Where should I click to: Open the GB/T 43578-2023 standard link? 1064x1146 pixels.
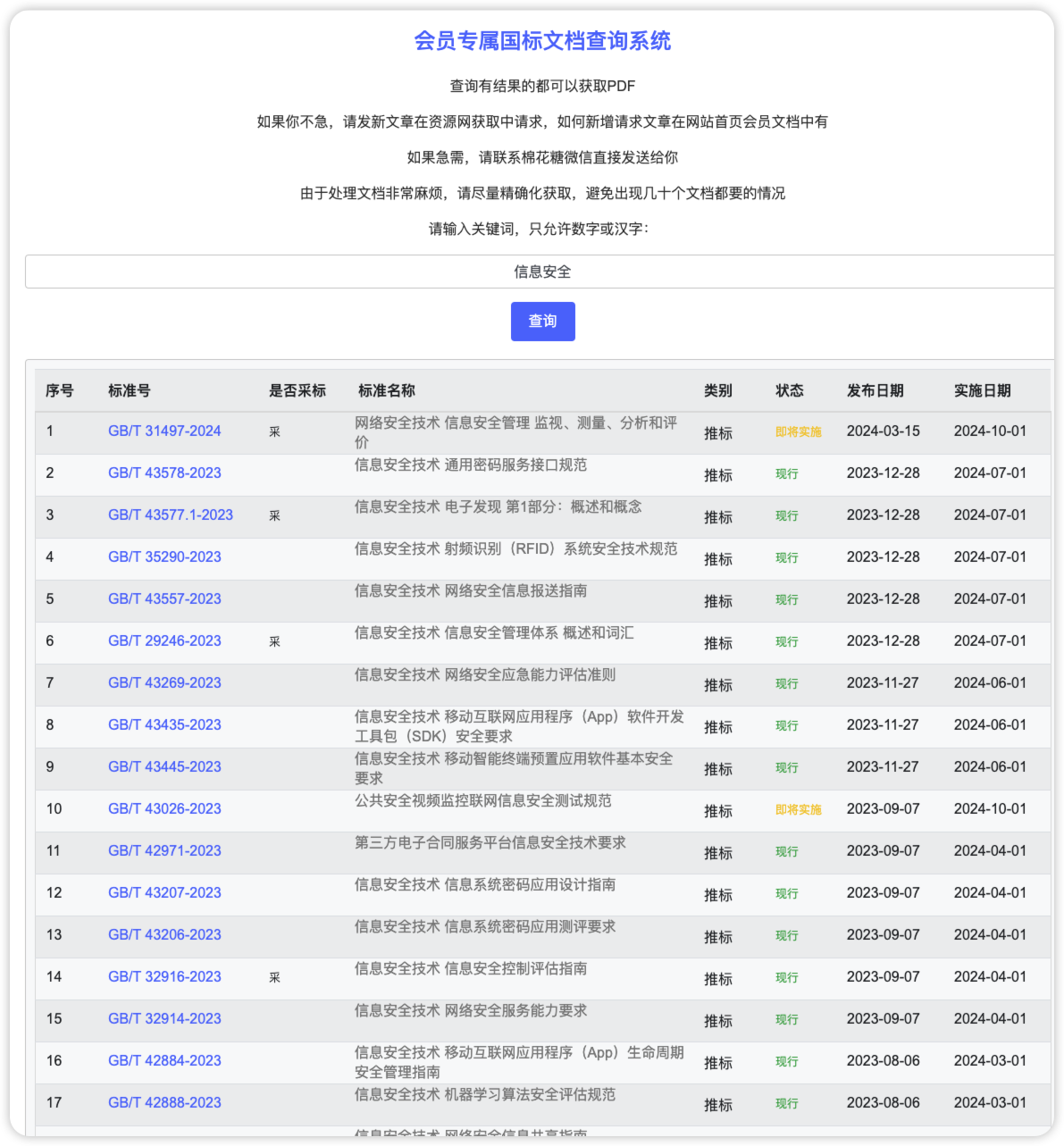coord(164,473)
